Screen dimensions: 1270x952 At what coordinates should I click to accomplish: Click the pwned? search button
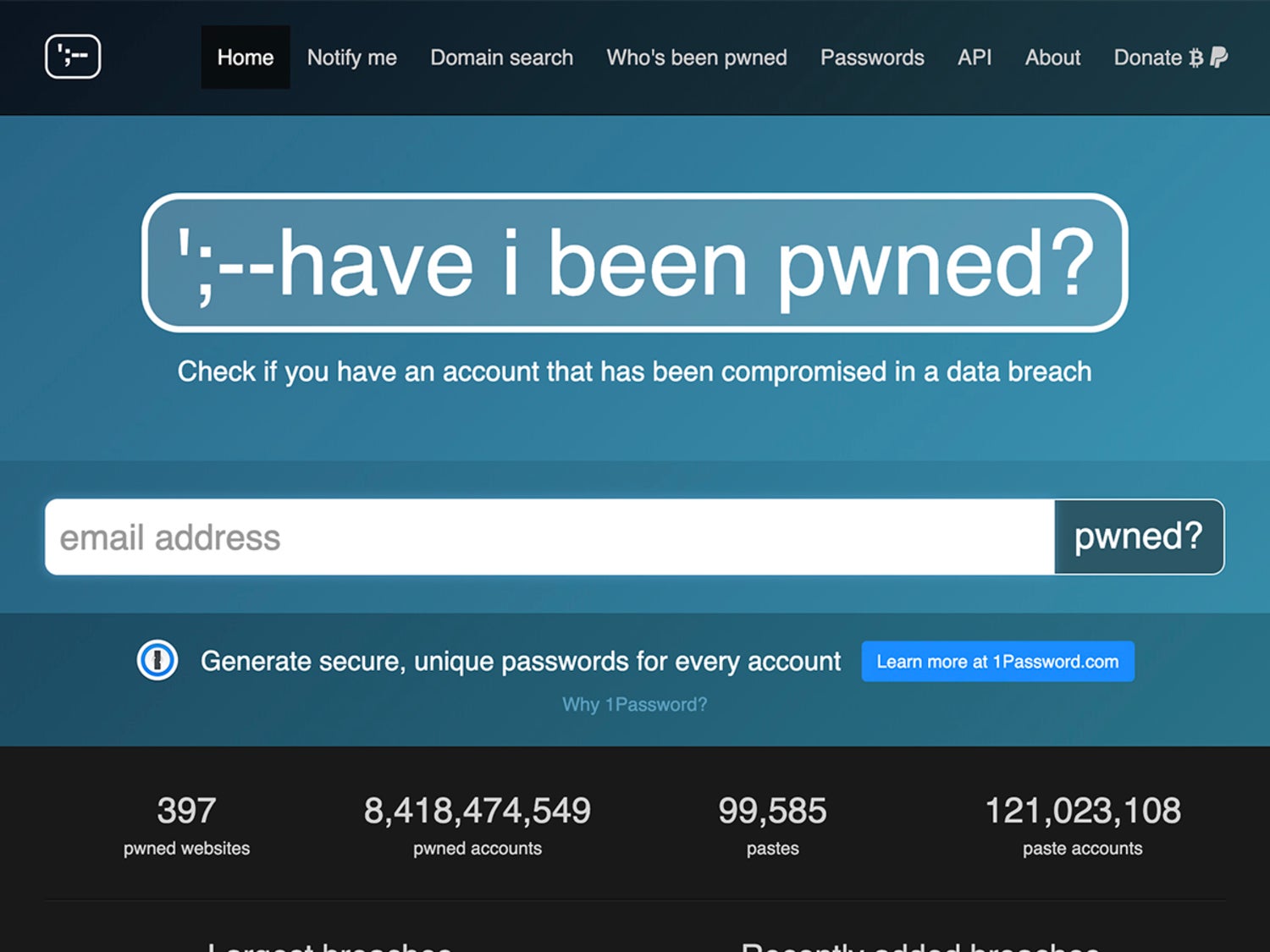click(x=1138, y=536)
